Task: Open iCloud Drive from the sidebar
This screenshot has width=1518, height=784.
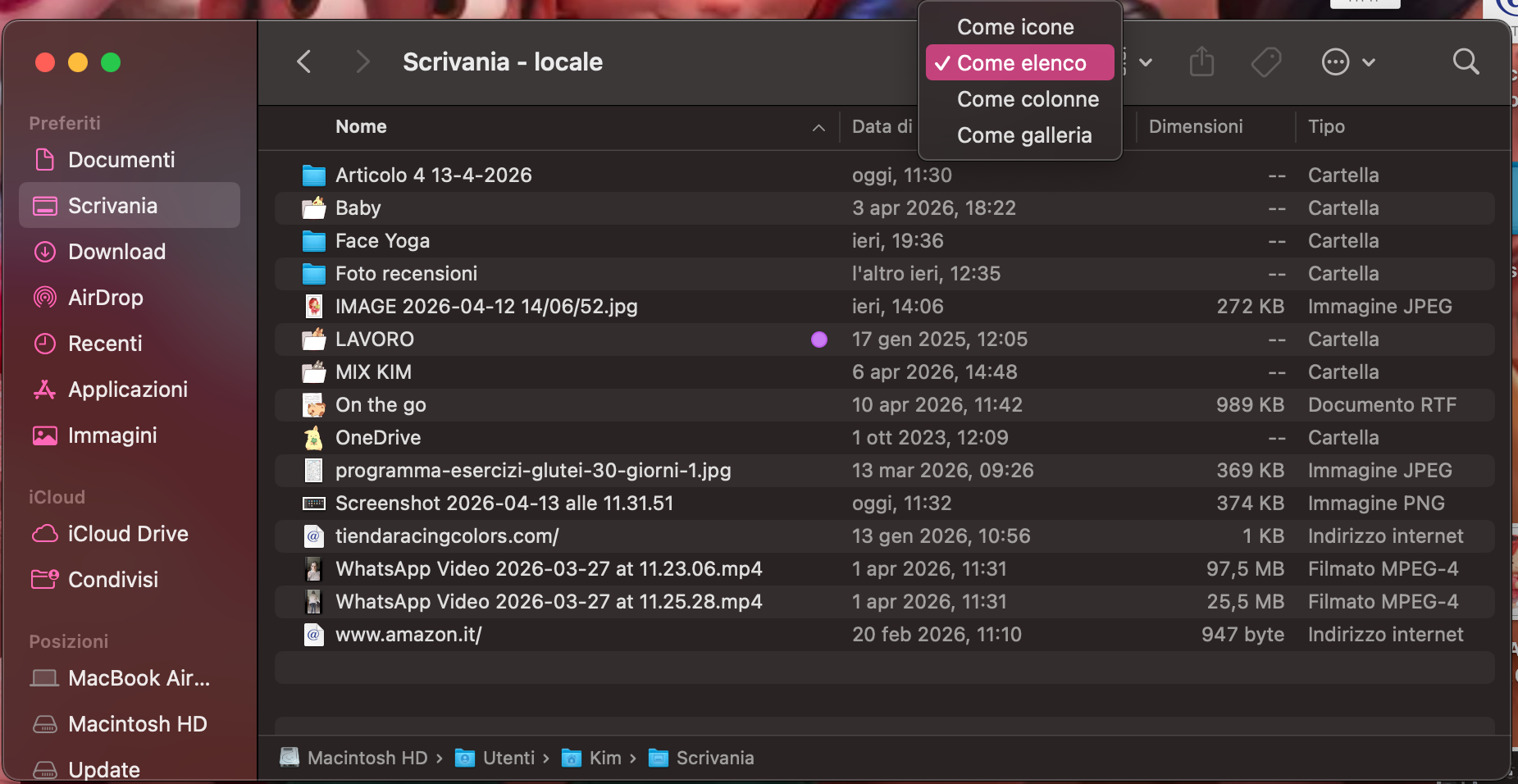Action: (x=127, y=533)
